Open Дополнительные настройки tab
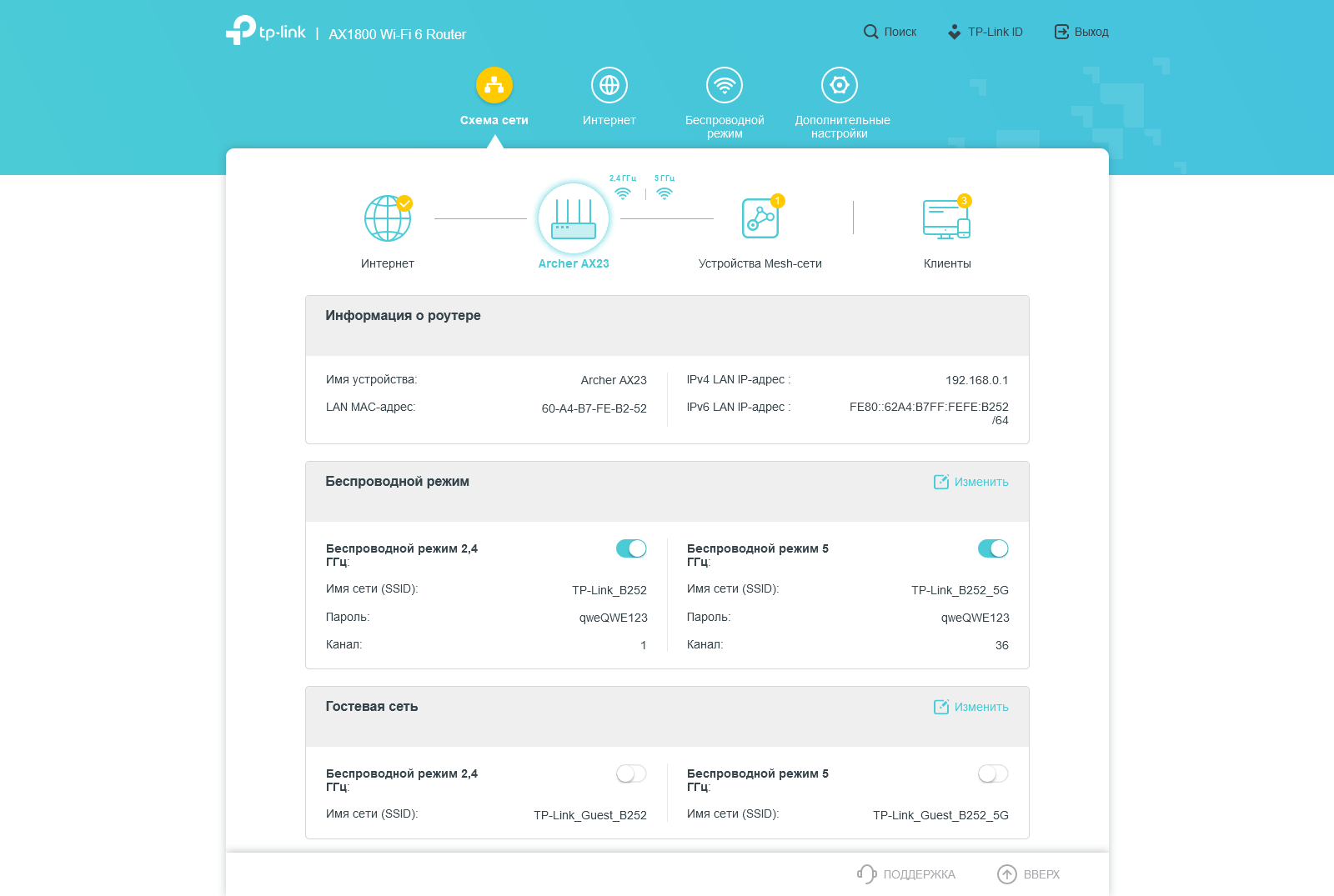 pos(842,127)
